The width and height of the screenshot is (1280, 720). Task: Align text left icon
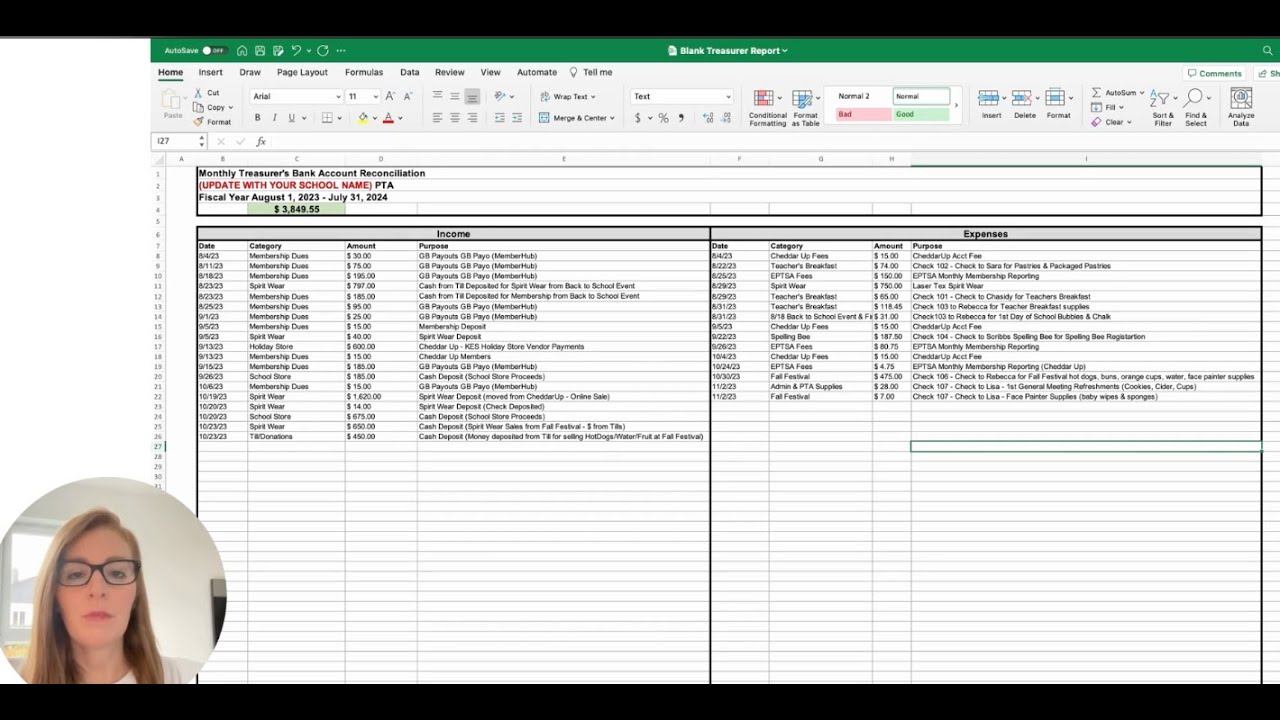coord(437,118)
